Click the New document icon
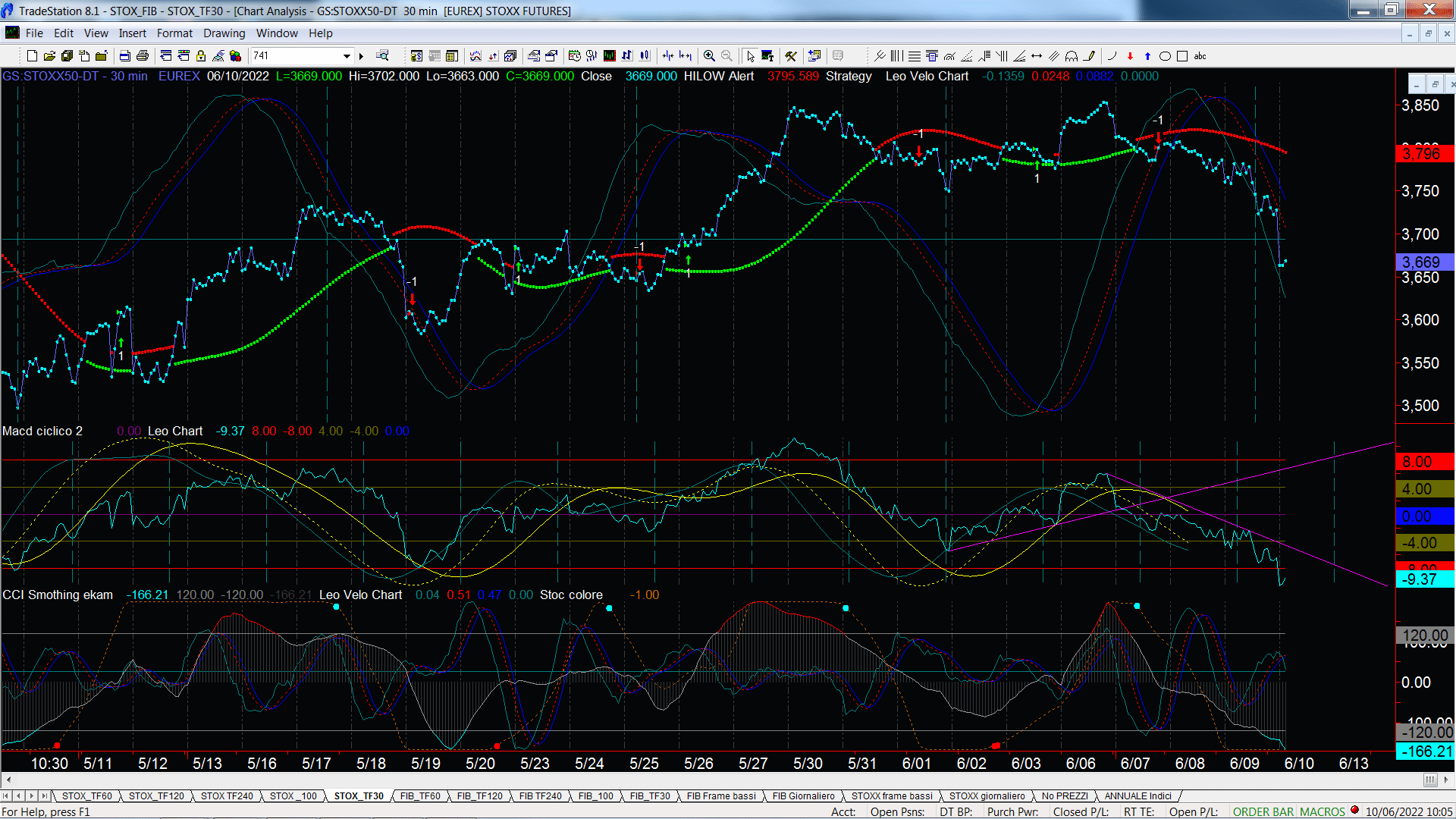This screenshot has width=1456, height=819. pos(32,56)
